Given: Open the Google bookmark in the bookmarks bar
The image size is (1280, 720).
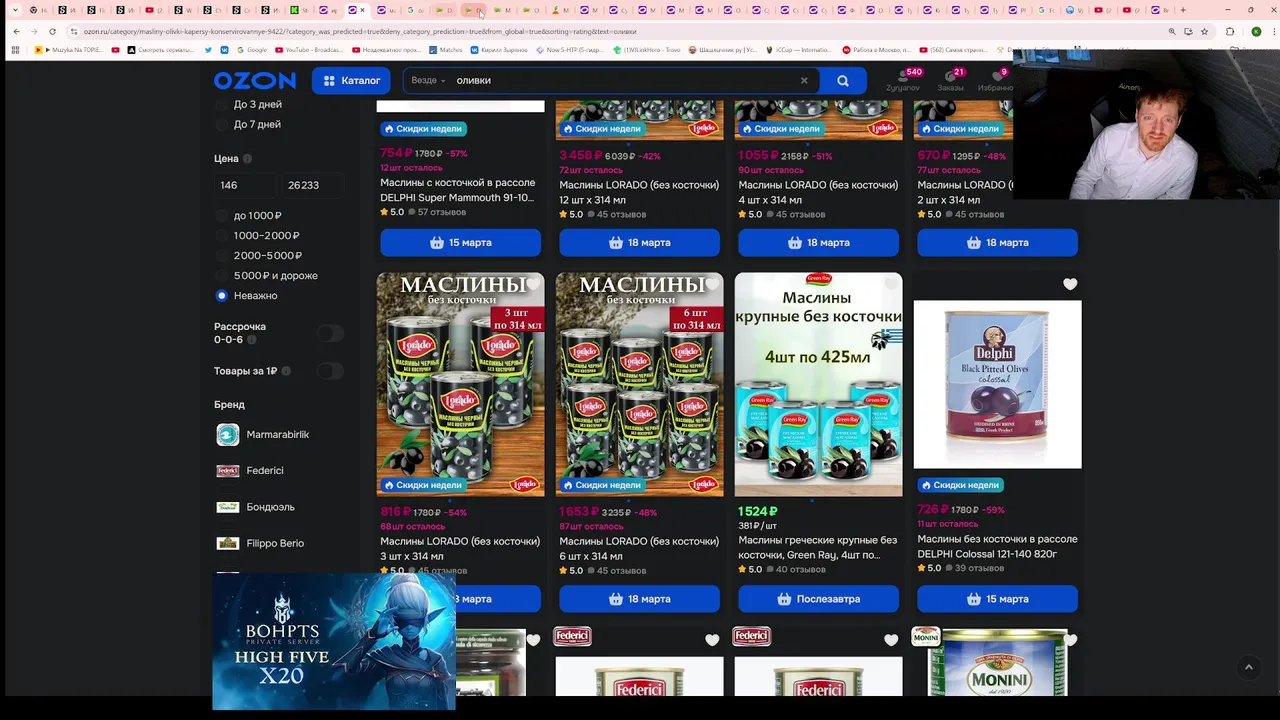Looking at the screenshot, I should (x=251, y=49).
